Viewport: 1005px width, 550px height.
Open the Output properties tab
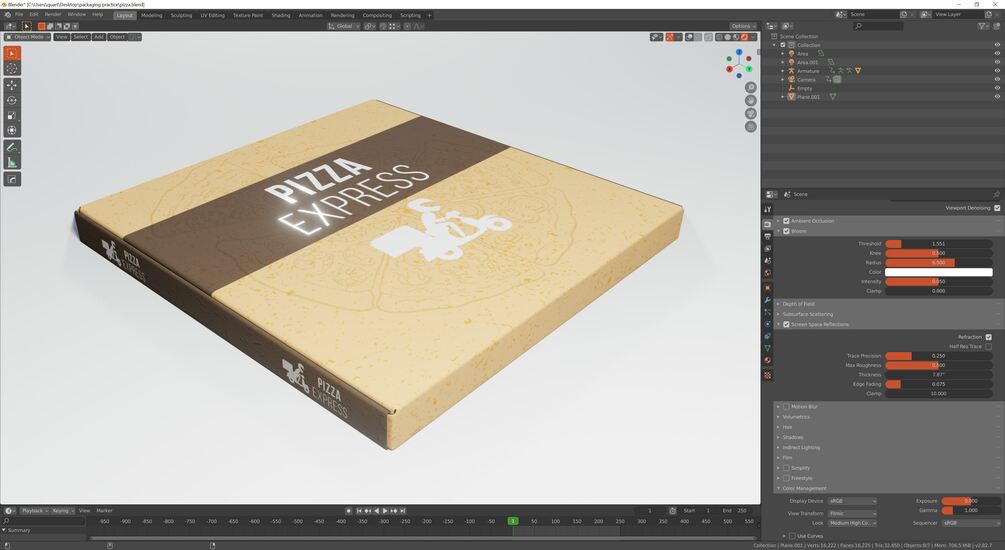pyautogui.click(x=767, y=237)
